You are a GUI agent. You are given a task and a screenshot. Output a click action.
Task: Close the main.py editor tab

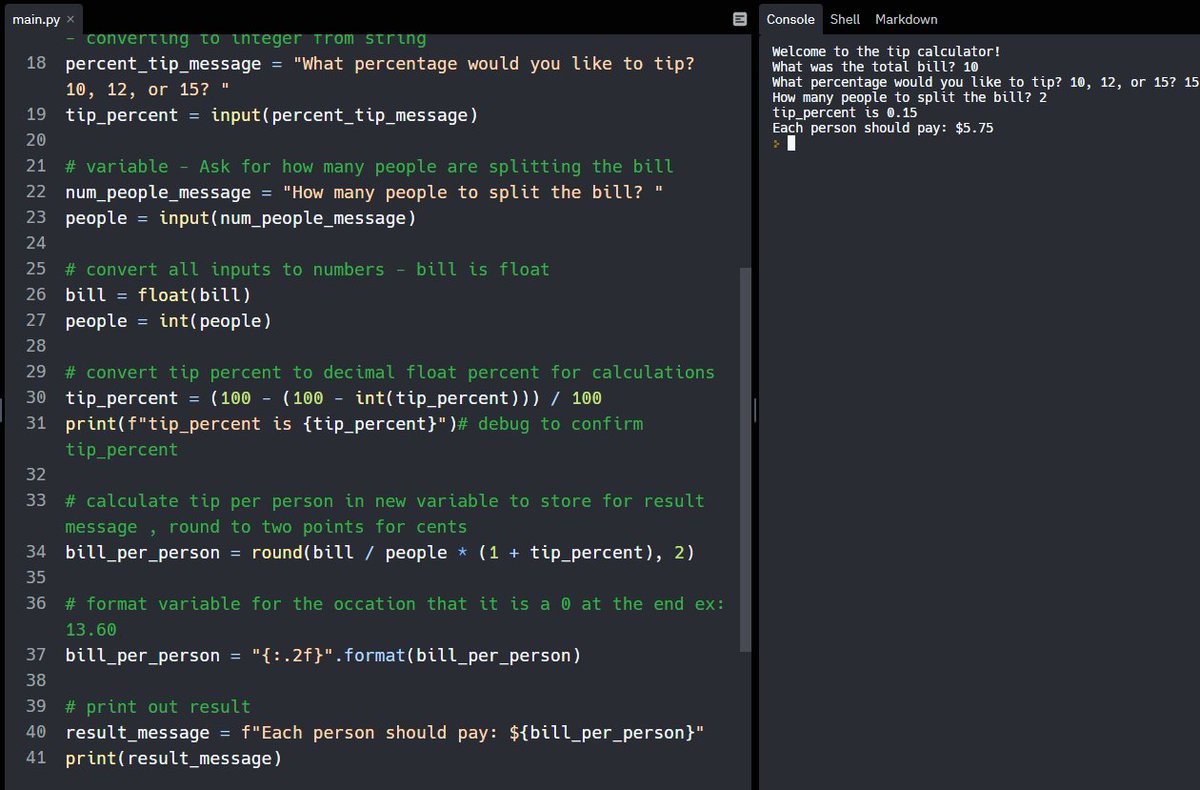coord(70,19)
